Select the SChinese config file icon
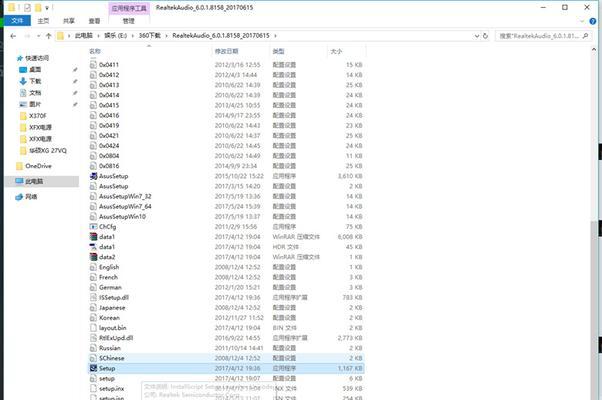This screenshot has width=602, height=400. tap(93, 358)
